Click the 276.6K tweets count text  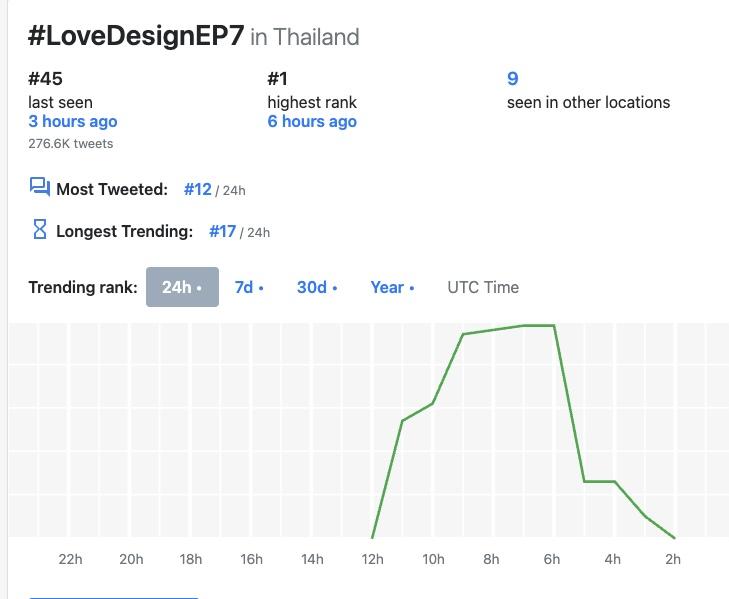(x=71, y=144)
